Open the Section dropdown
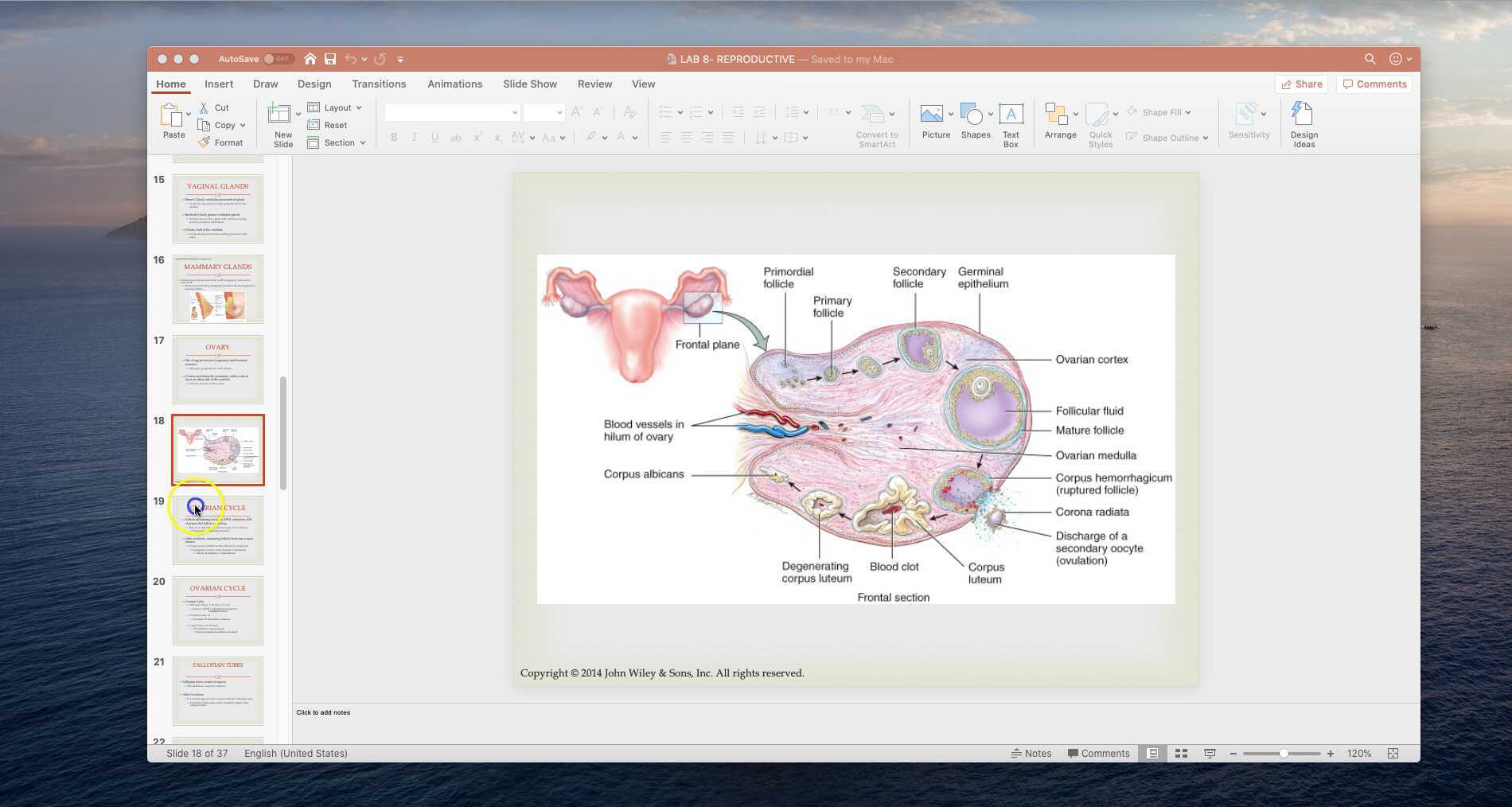This screenshot has height=807, width=1512. click(x=337, y=142)
